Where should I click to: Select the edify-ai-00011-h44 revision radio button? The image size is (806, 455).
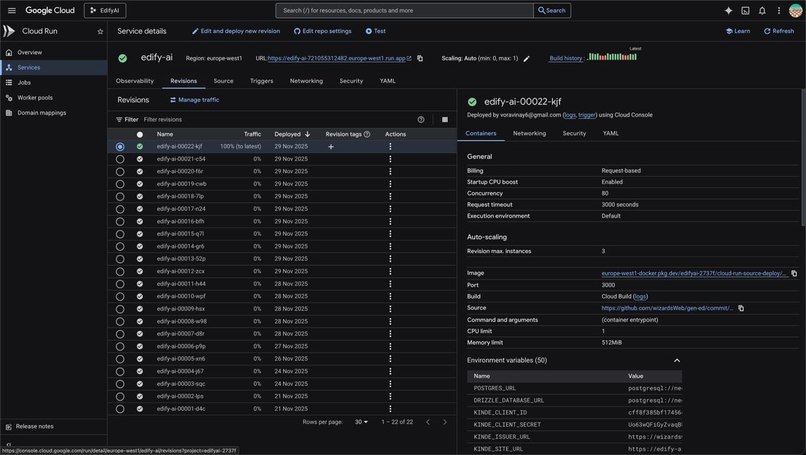click(120, 284)
